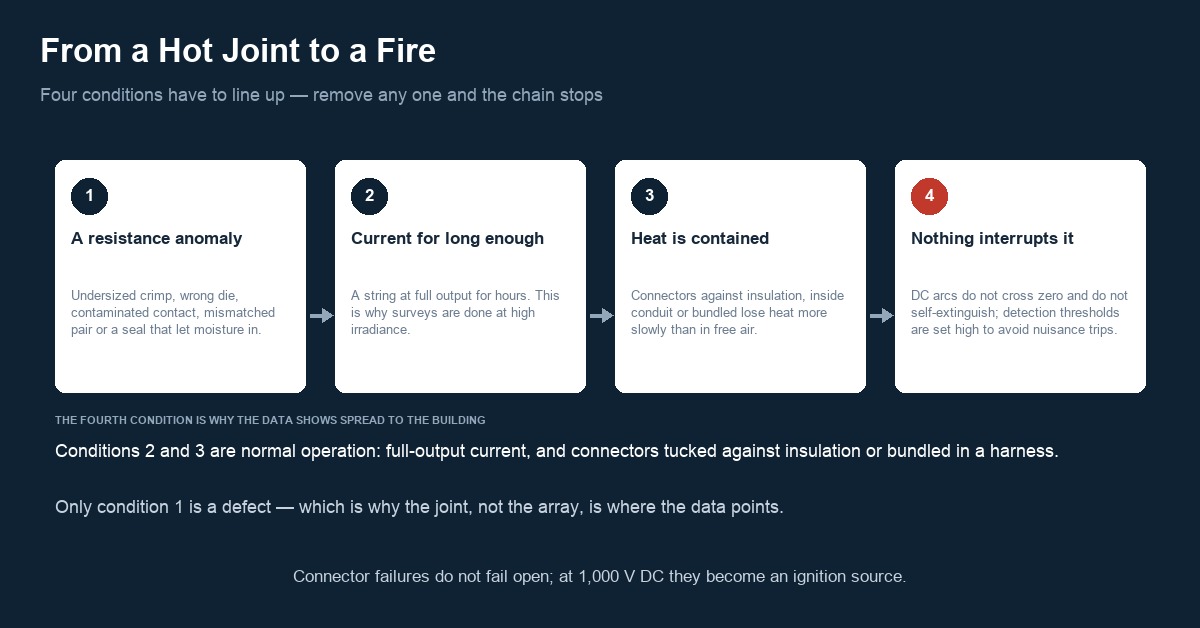The width and height of the screenshot is (1200, 628).
Task: Click the number 3 circle badge
Action: (x=649, y=196)
